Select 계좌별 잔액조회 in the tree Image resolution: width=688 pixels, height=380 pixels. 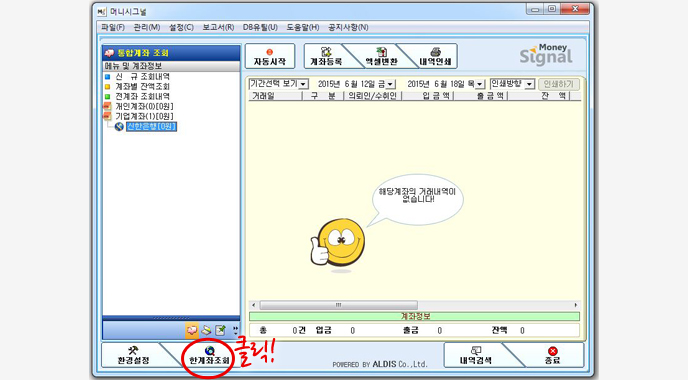pos(142,86)
